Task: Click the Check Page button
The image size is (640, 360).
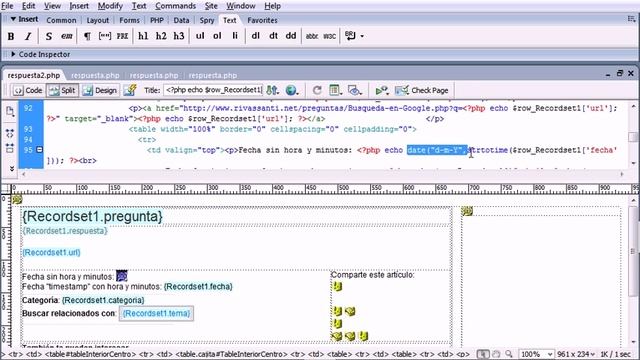Action: [x=422, y=90]
